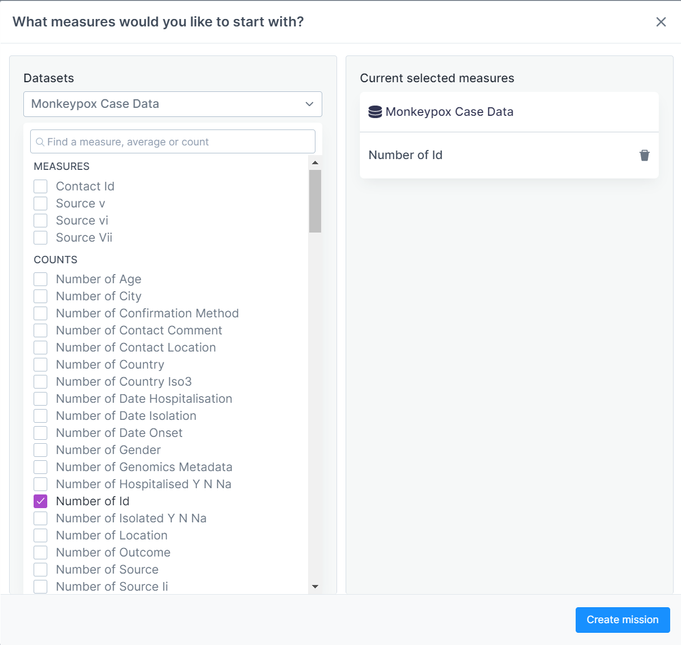
Task: Check the Source Vii measure
Action: pyautogui.click(x=41, y=237)
